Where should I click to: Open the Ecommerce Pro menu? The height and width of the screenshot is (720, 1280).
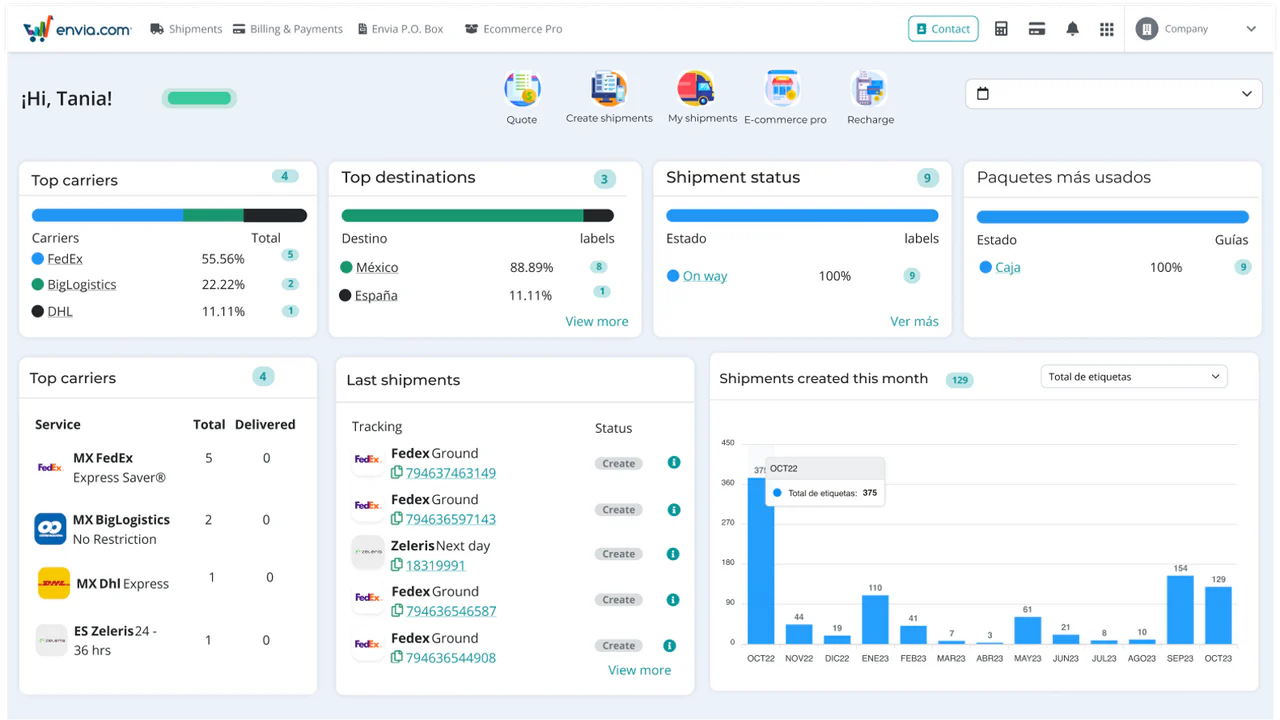(514, 29)
